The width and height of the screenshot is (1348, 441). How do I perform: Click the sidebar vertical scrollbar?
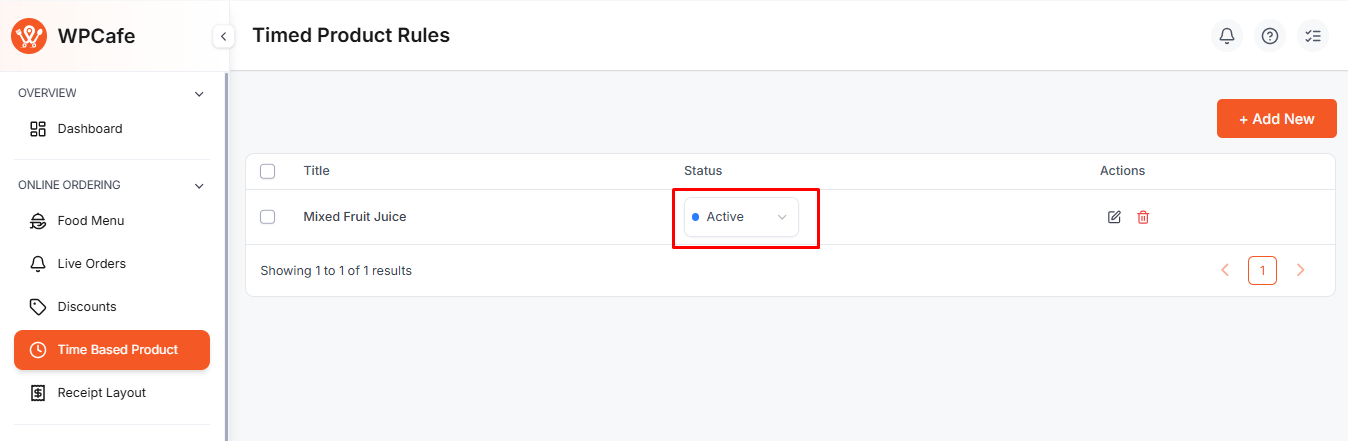226,250
